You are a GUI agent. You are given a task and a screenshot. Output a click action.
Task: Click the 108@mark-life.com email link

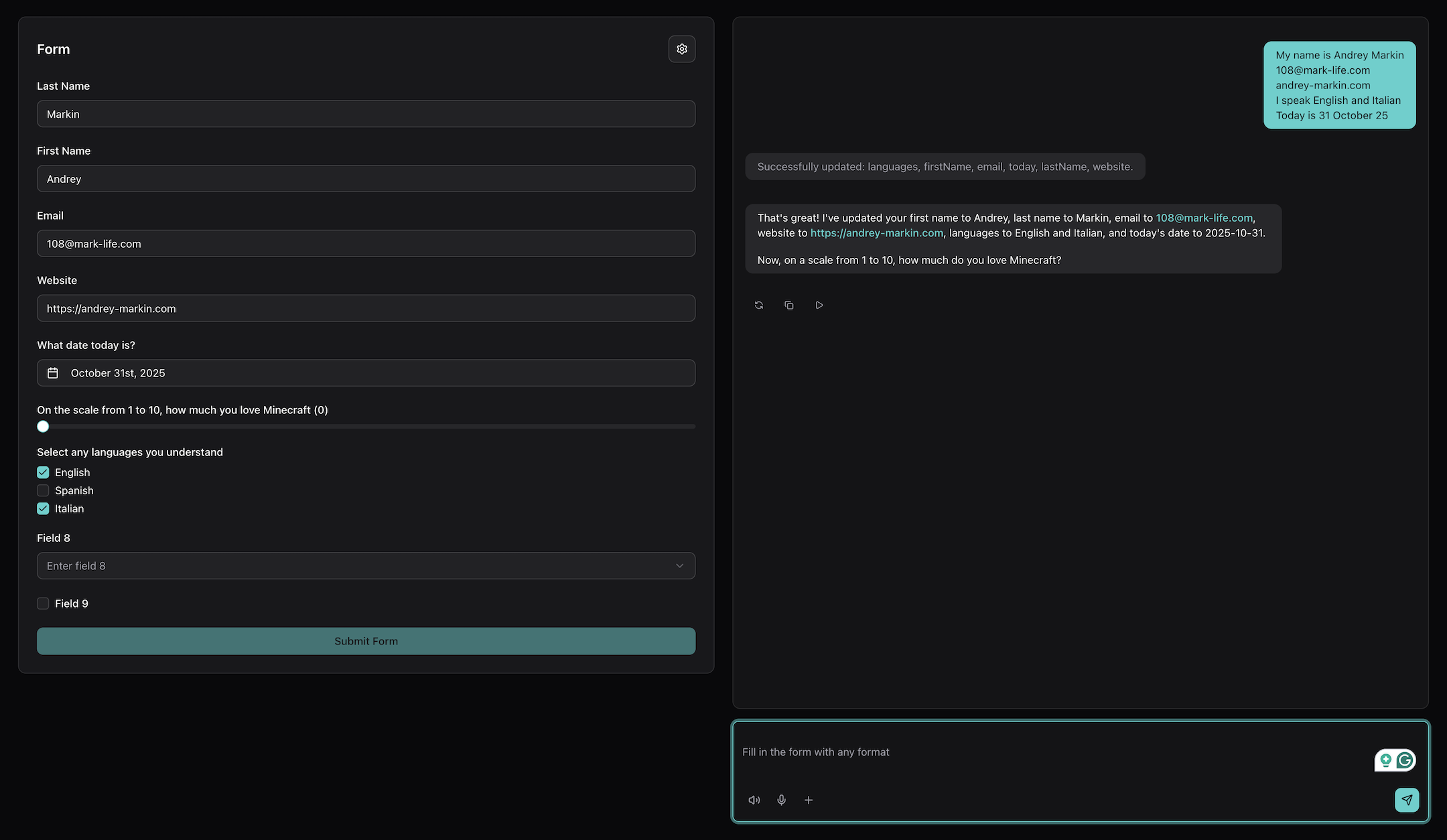tap(1204, 218)
